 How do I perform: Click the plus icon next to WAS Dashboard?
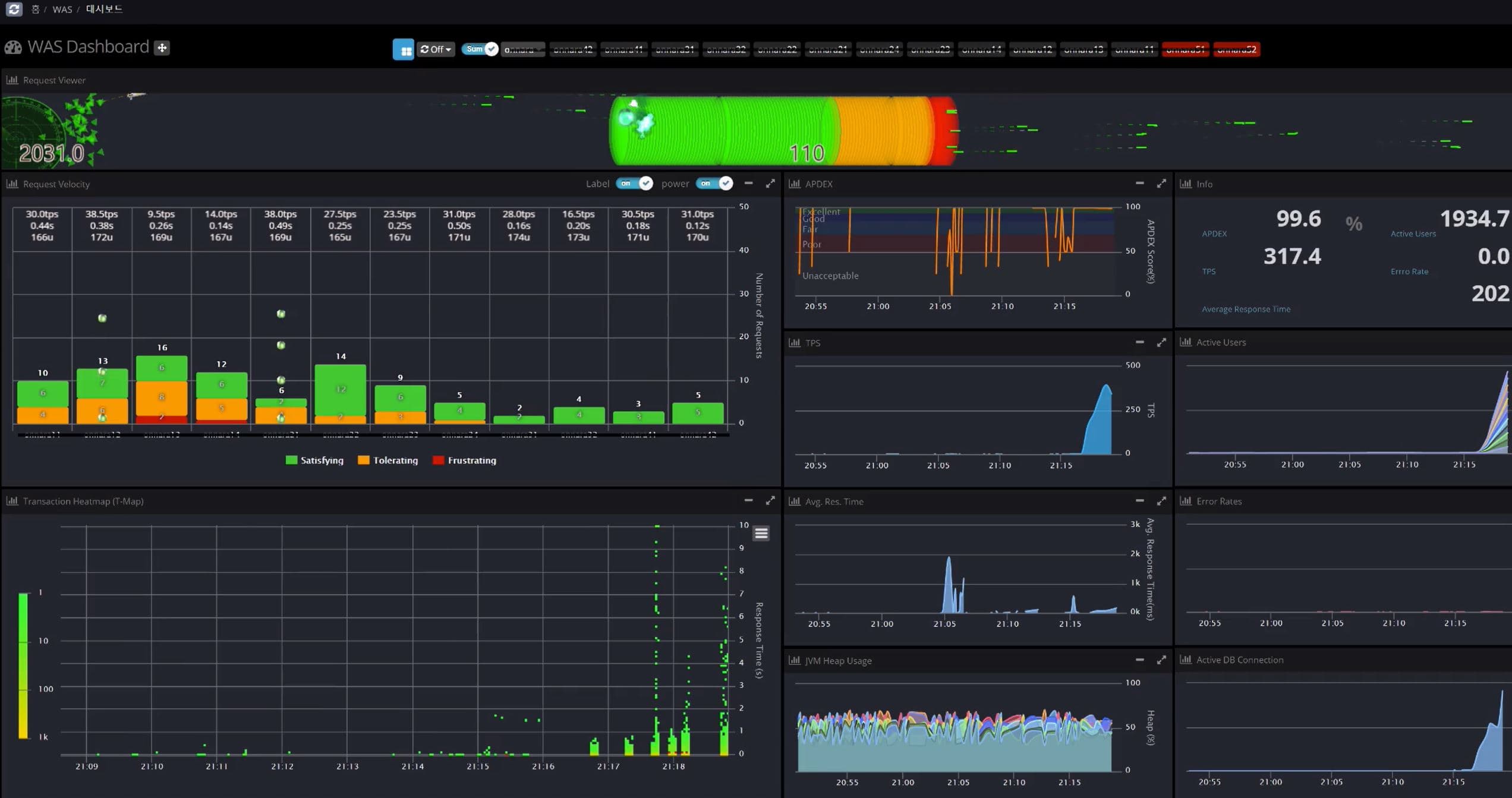point(162,48)
